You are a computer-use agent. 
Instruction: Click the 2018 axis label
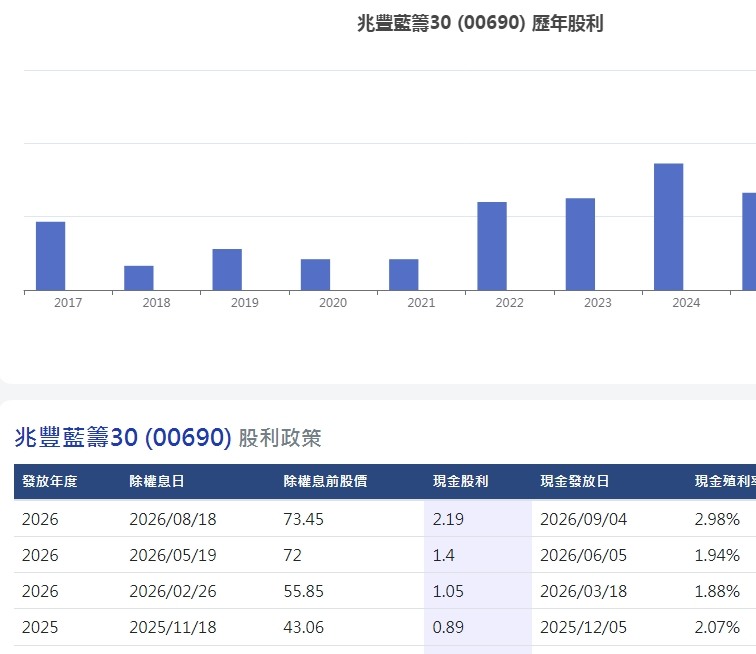coord(156,303)
